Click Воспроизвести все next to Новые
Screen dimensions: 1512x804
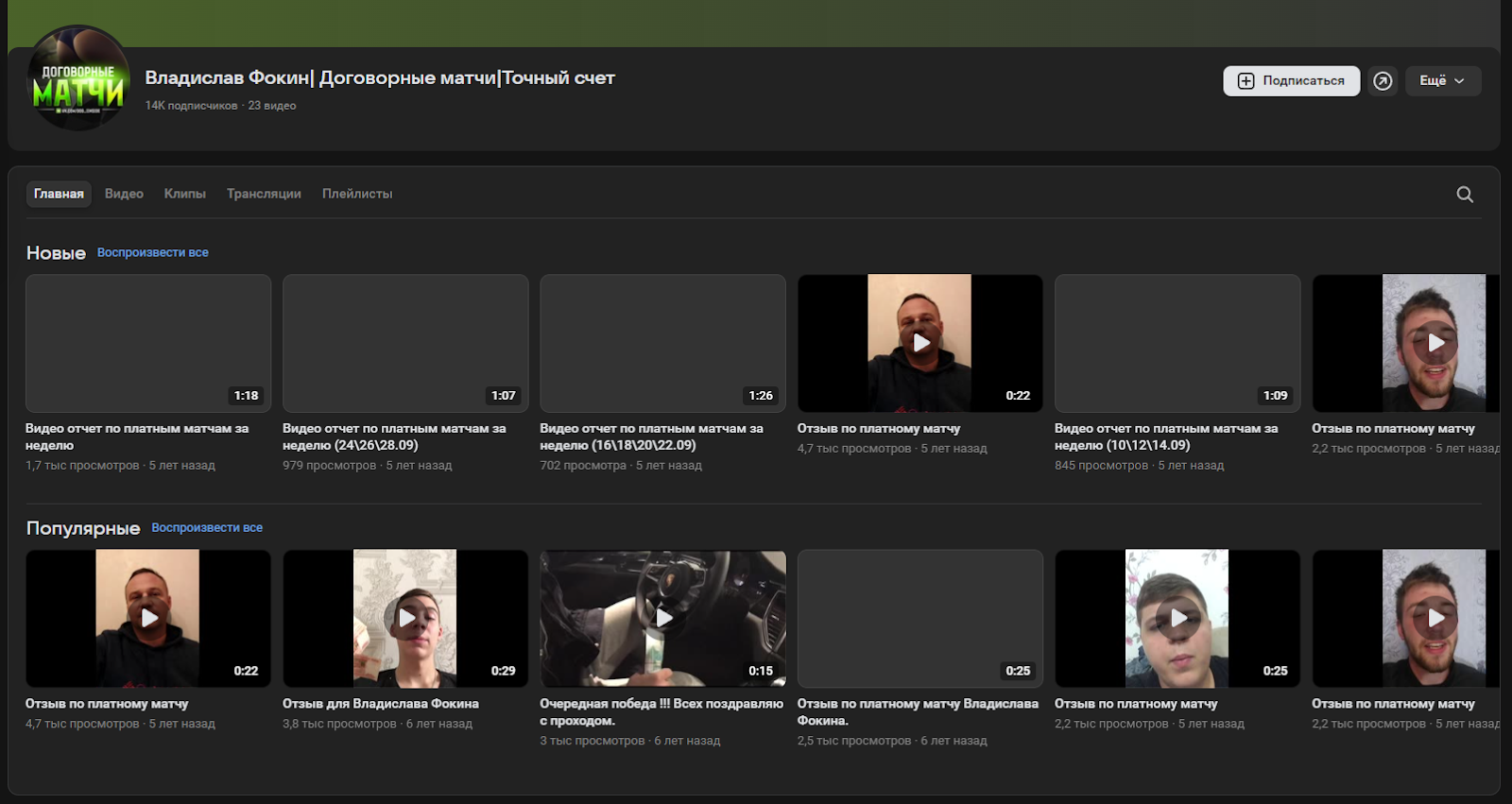click(x=152, y=252)
